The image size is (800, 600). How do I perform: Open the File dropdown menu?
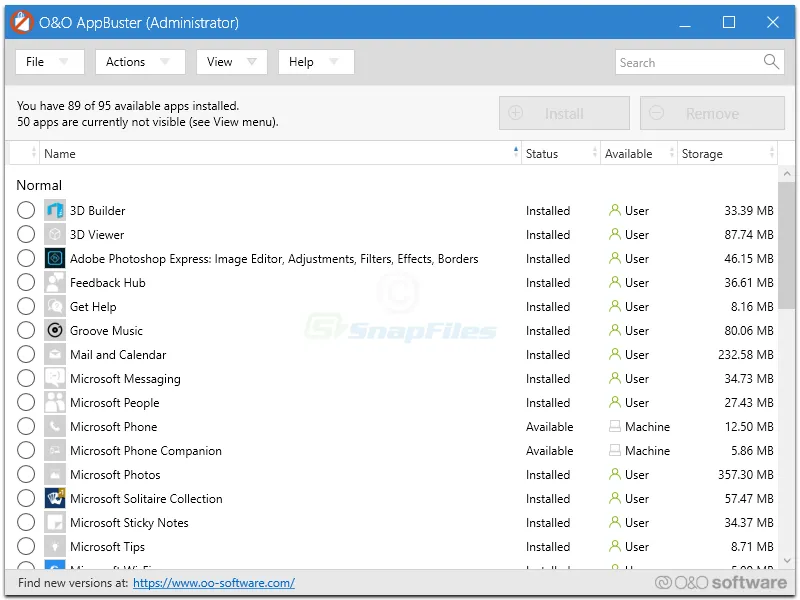pos(49,62)
